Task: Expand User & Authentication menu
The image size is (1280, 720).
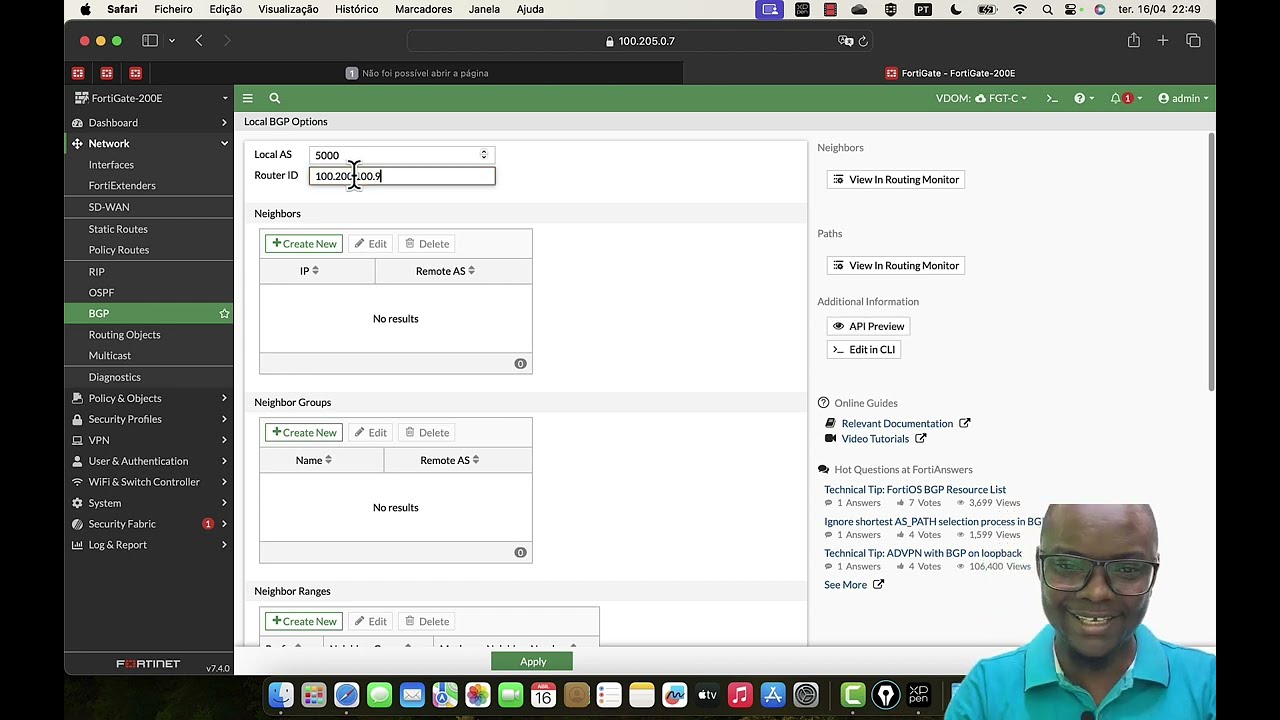Action: click(151, 461)
